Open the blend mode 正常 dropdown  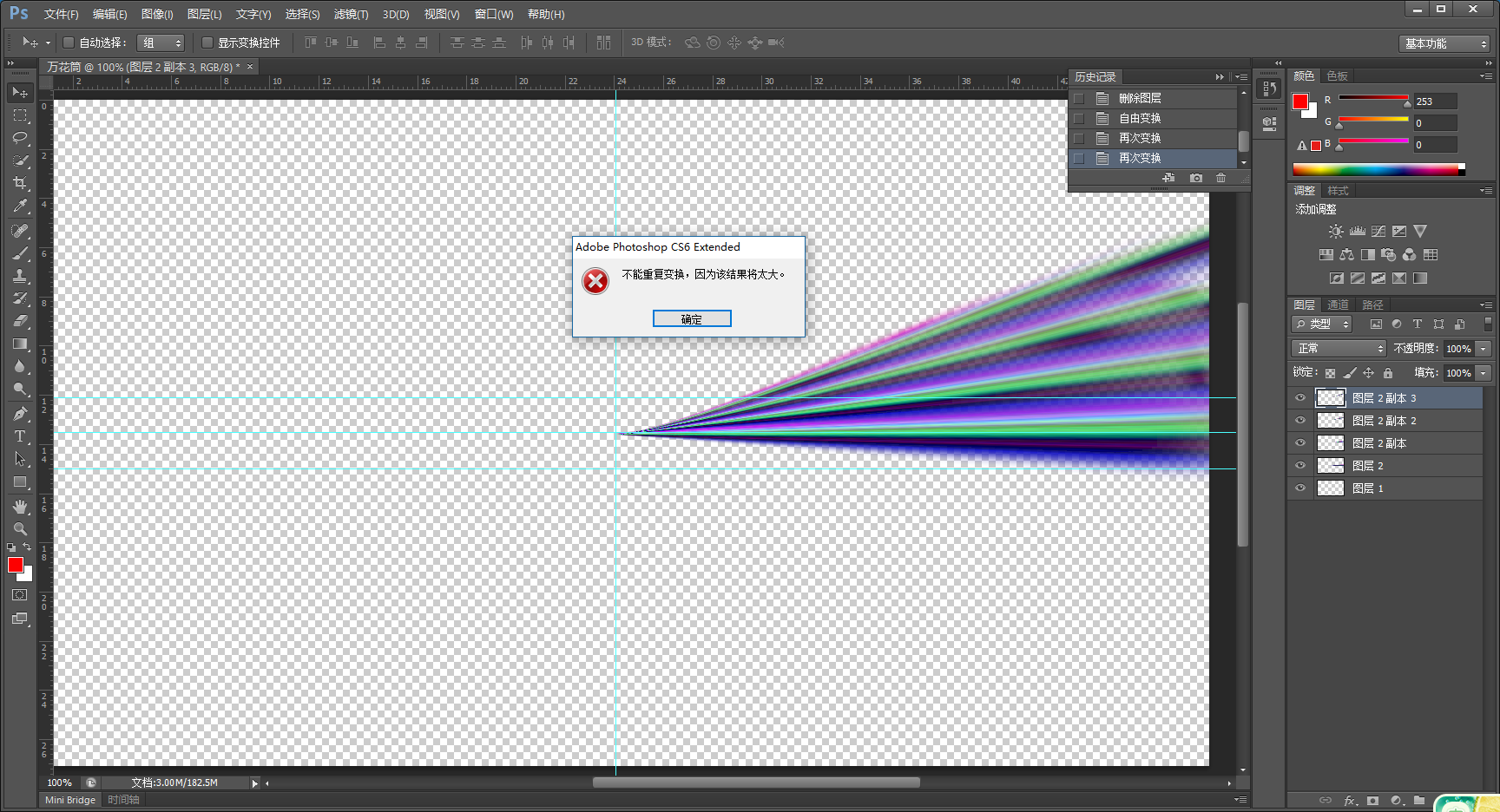point(1339,349)
